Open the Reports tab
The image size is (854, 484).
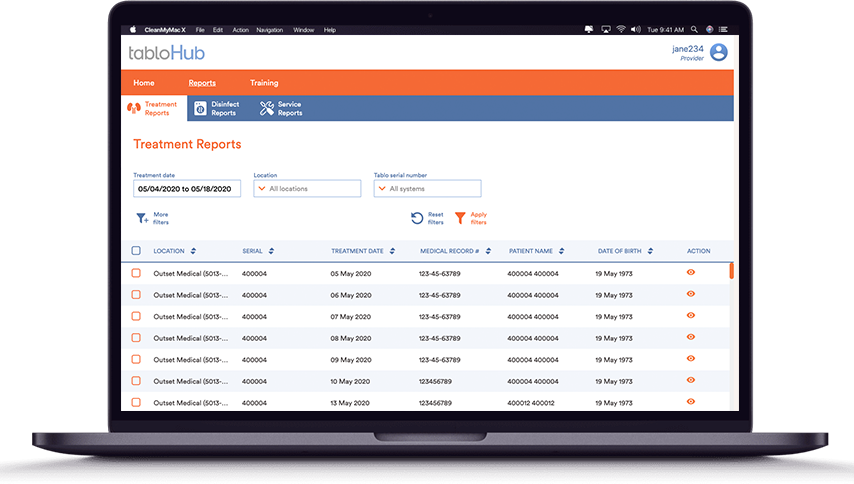[202, 83]
